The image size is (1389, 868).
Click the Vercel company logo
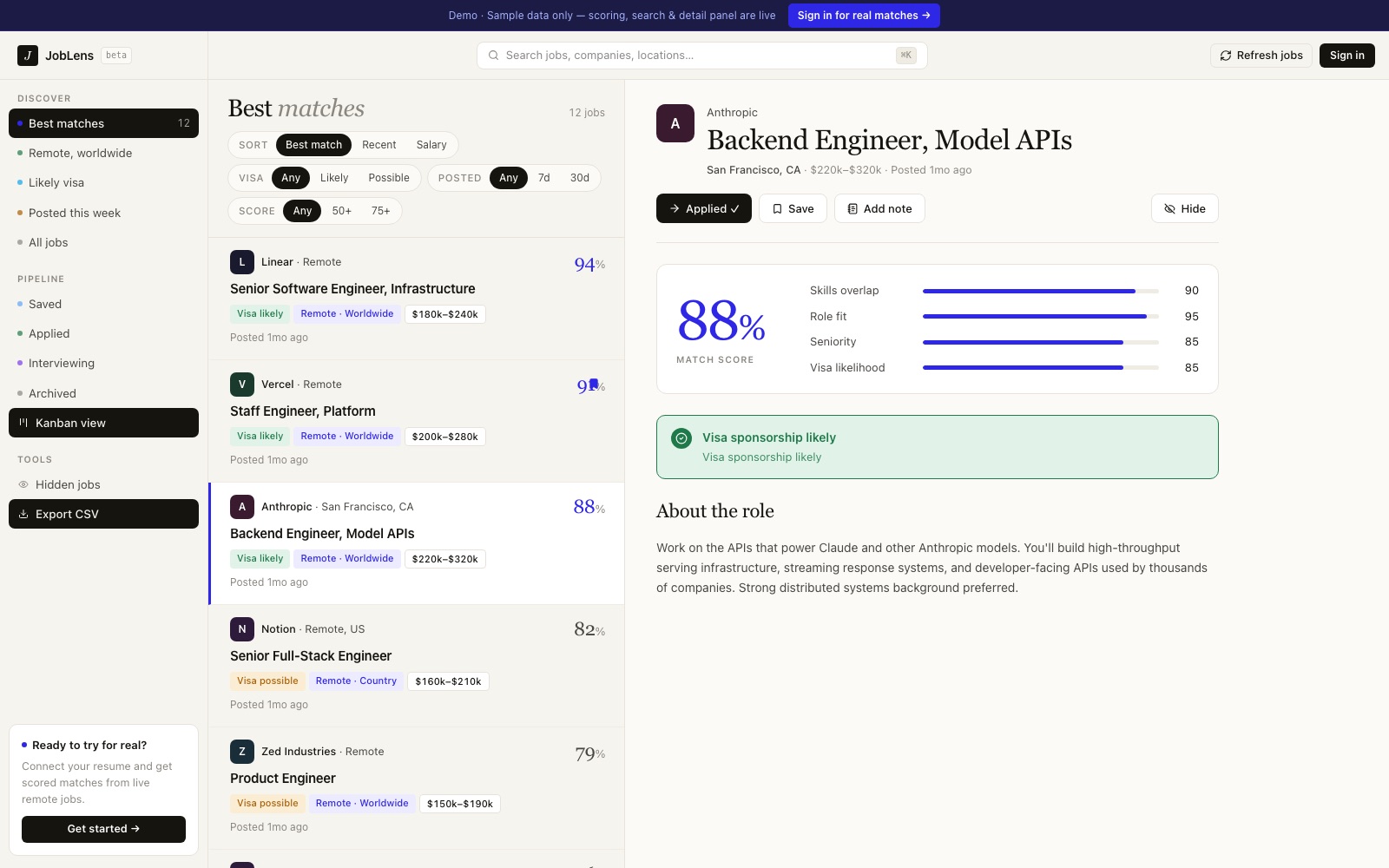pos(242,385)
